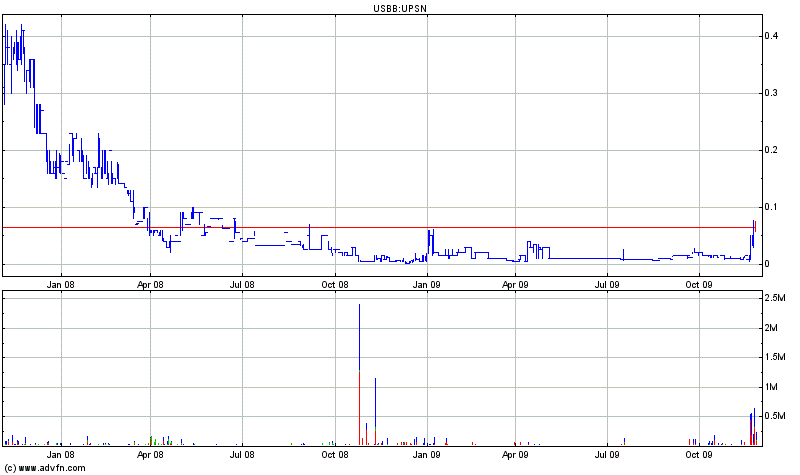Click Oct 09 label under volume chart
The width and height of the screenshot is (800, 475).
[699, 453]
